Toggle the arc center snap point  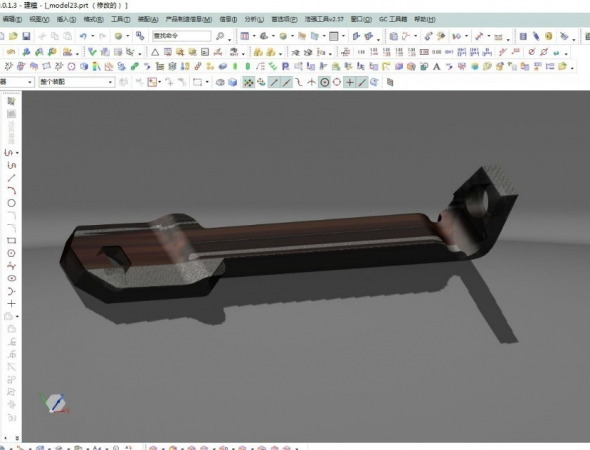pos(324,82)
